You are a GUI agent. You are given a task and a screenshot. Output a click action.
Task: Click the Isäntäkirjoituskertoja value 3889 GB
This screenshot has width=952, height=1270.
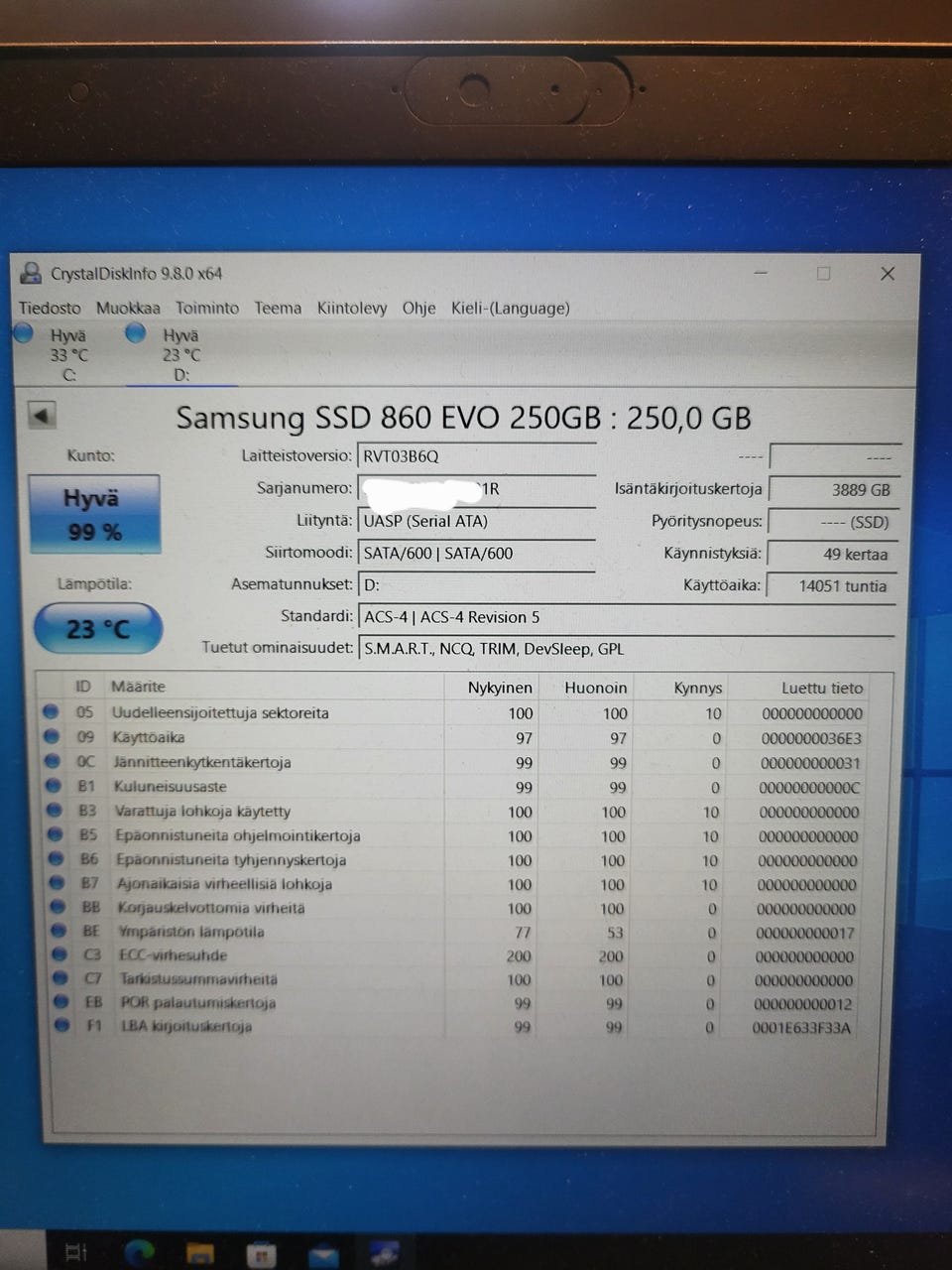pos(834,490)
